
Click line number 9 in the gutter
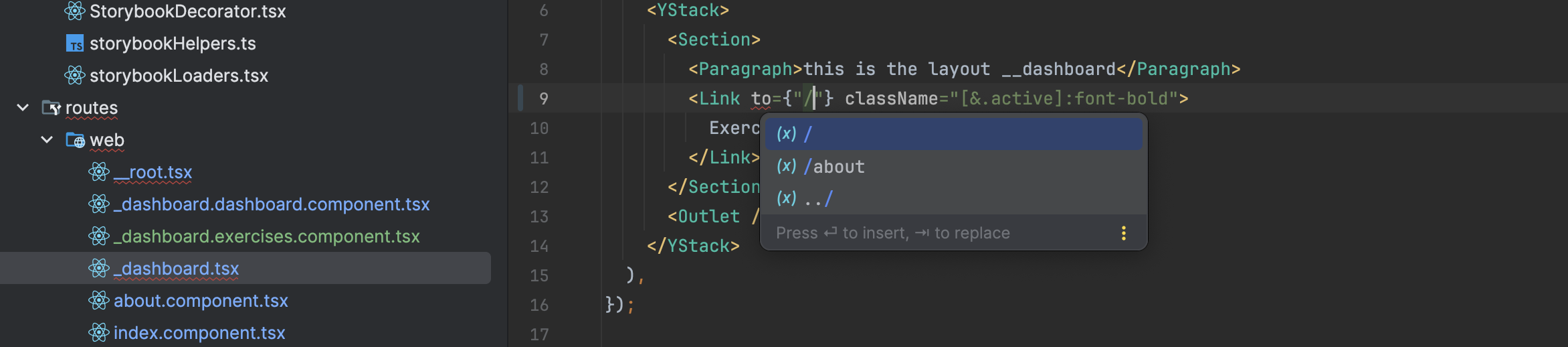544,99
